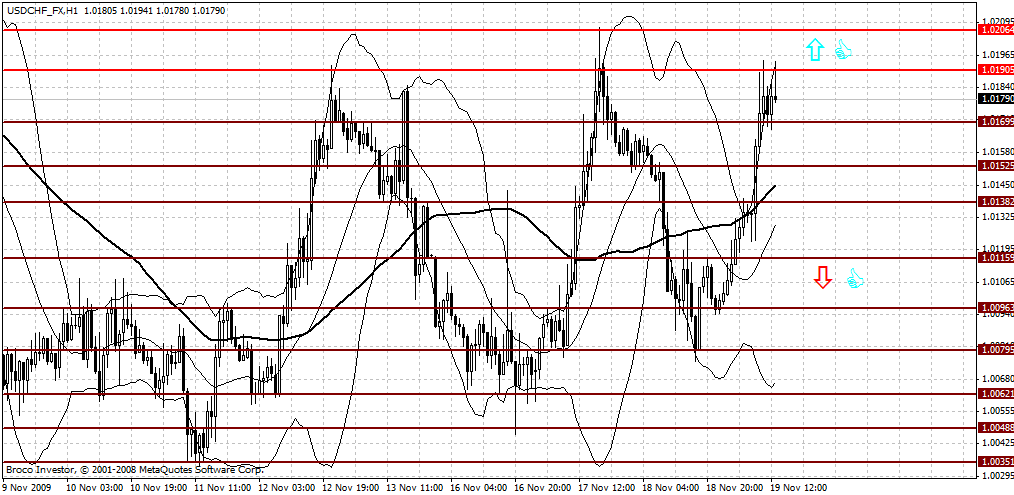1014x495 pixels.
Task: Click the 1.00295 price scale value
Action: click(x=998, y=476)
